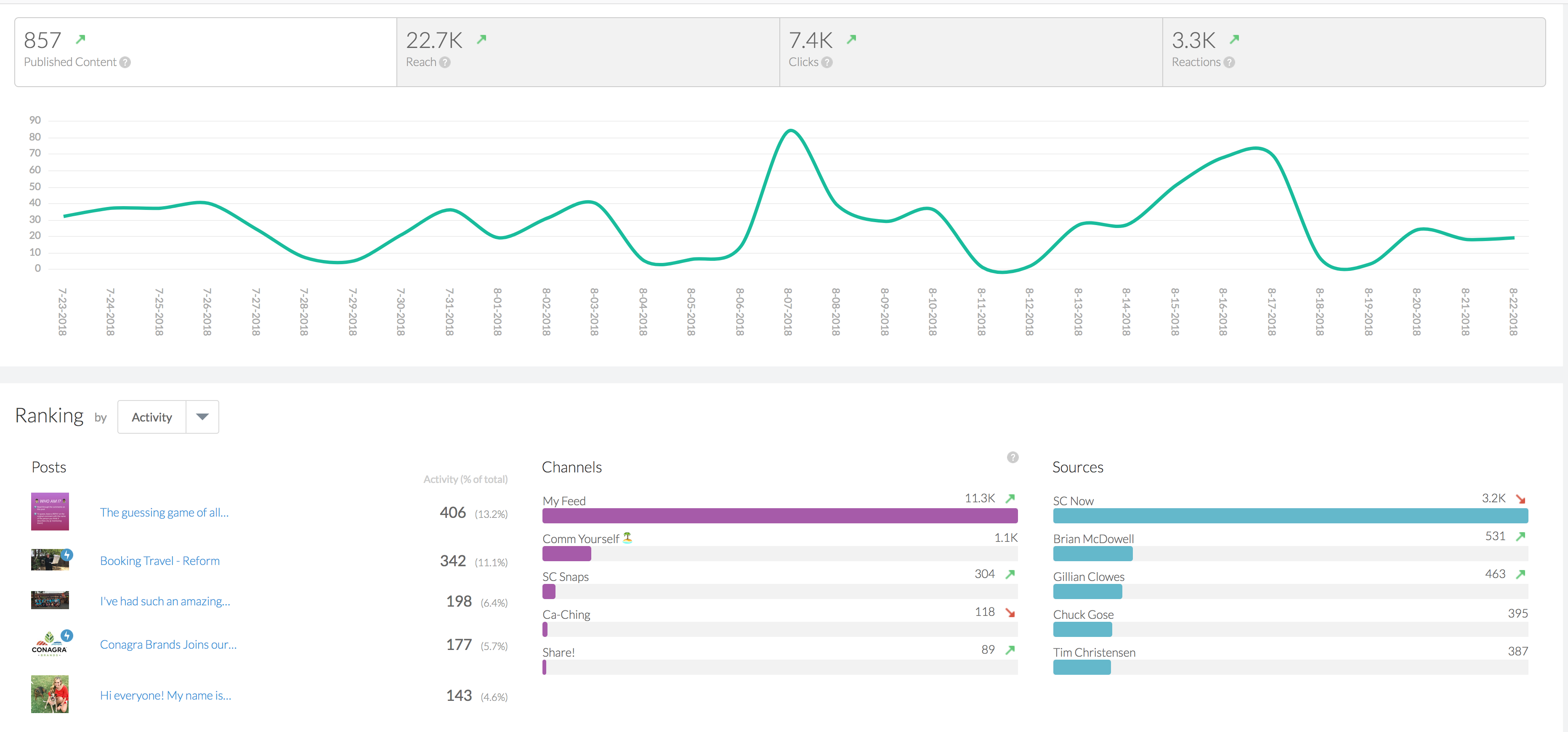
Task: Click the Reach help question mark icon
Action: click(x=445, y=62)
